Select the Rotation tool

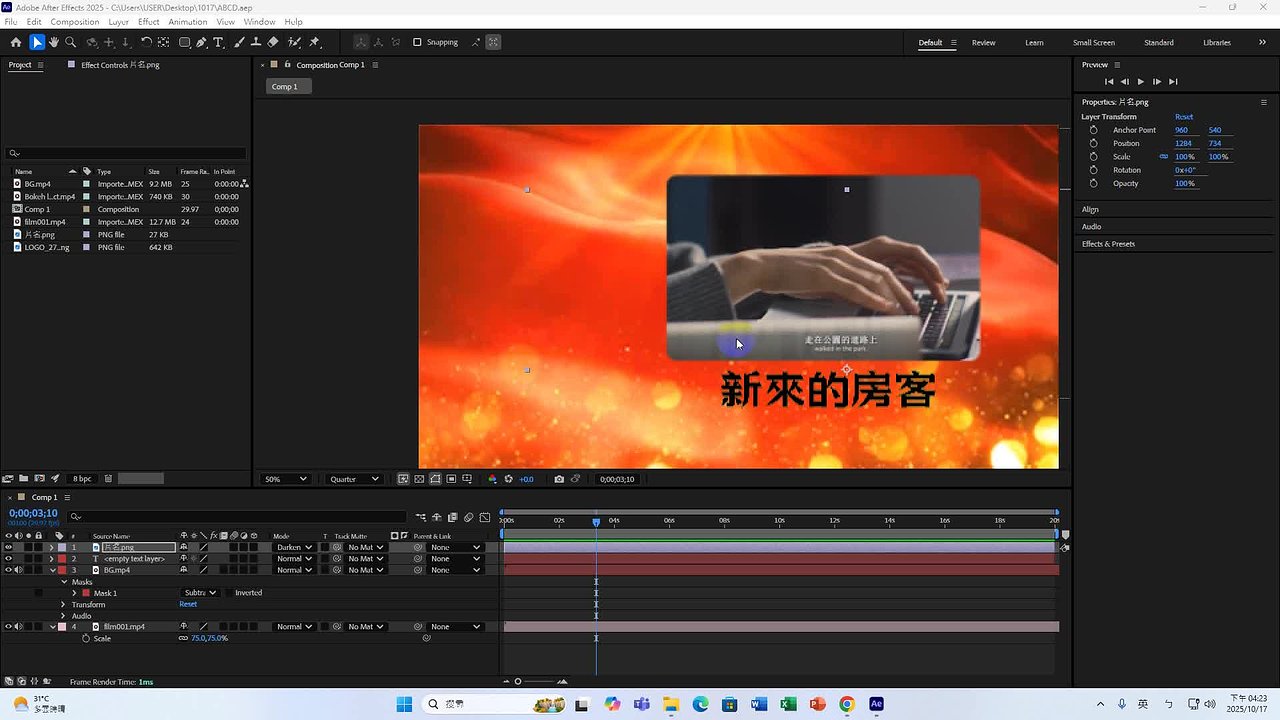(148, 42)
